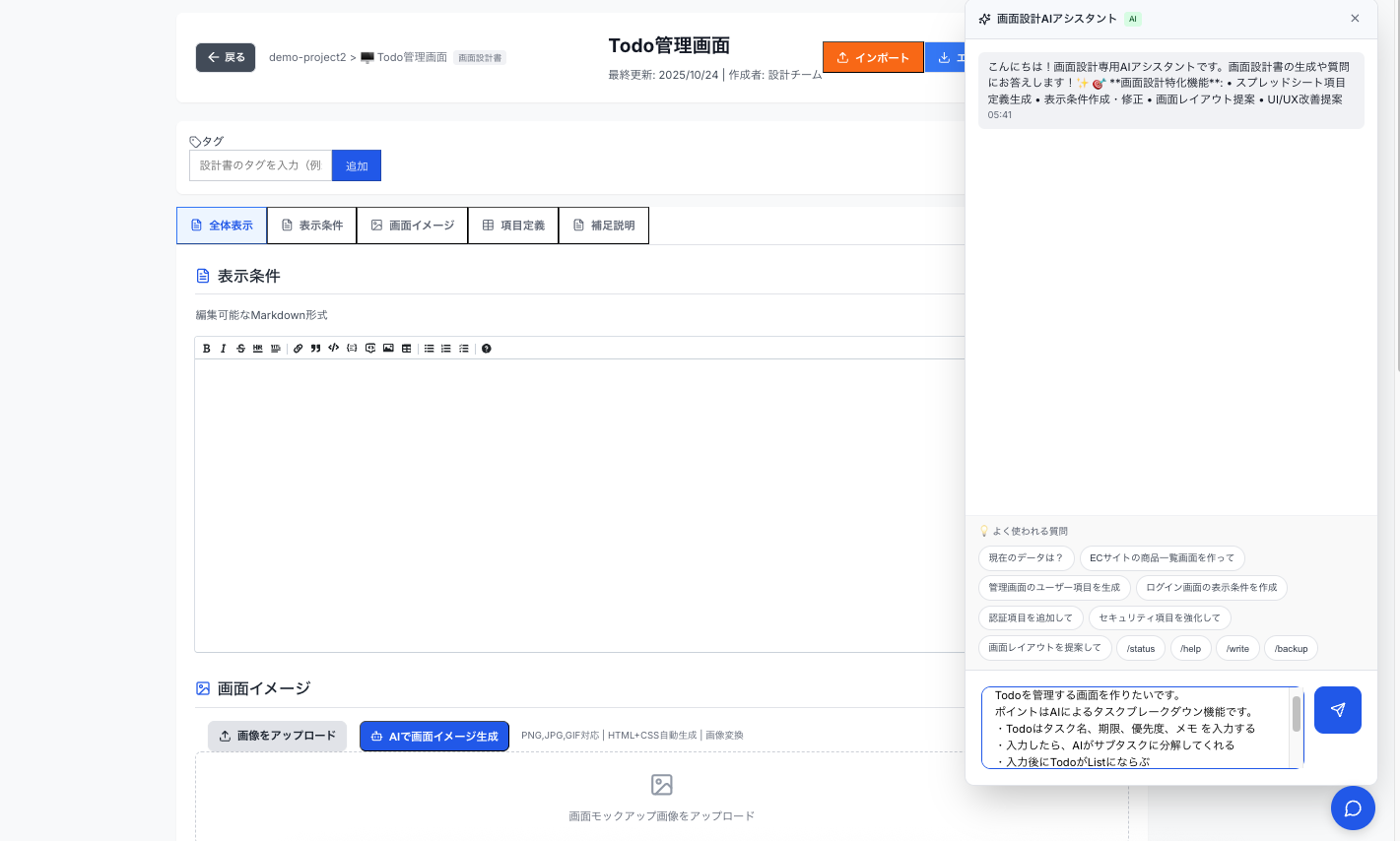Insert a block quote via quote icon
The width and height of the screenshot is (1400, 841).
pos(315,349)
